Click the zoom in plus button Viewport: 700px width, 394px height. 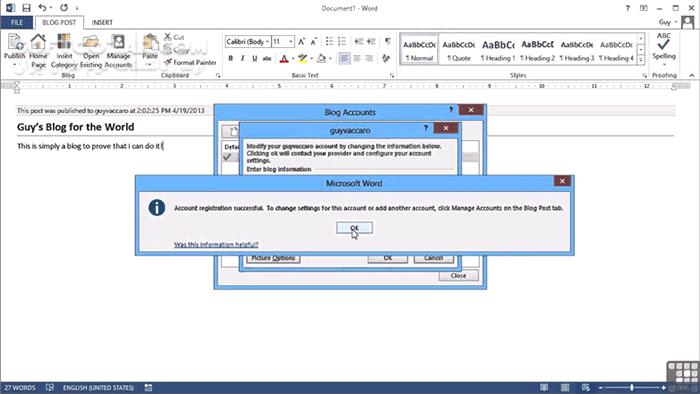tap(663, 387)
